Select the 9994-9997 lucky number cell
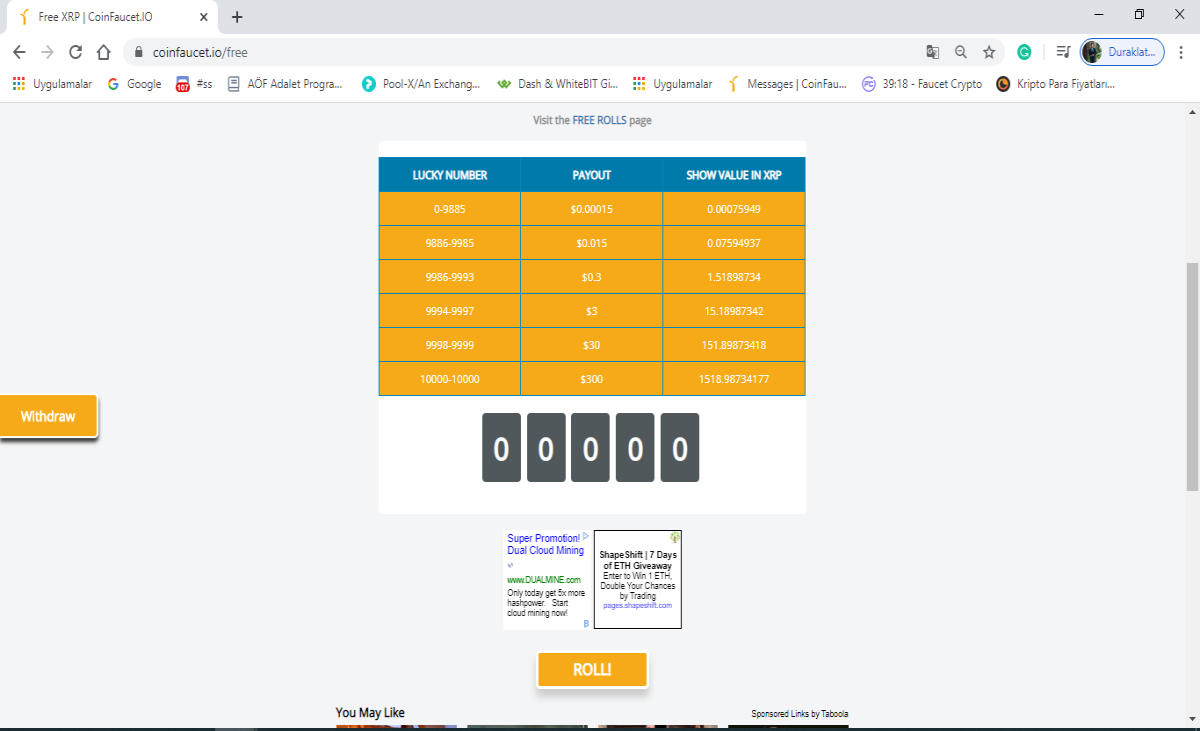The width and height of the screenshot is (1200, 731). coord(450,311)
